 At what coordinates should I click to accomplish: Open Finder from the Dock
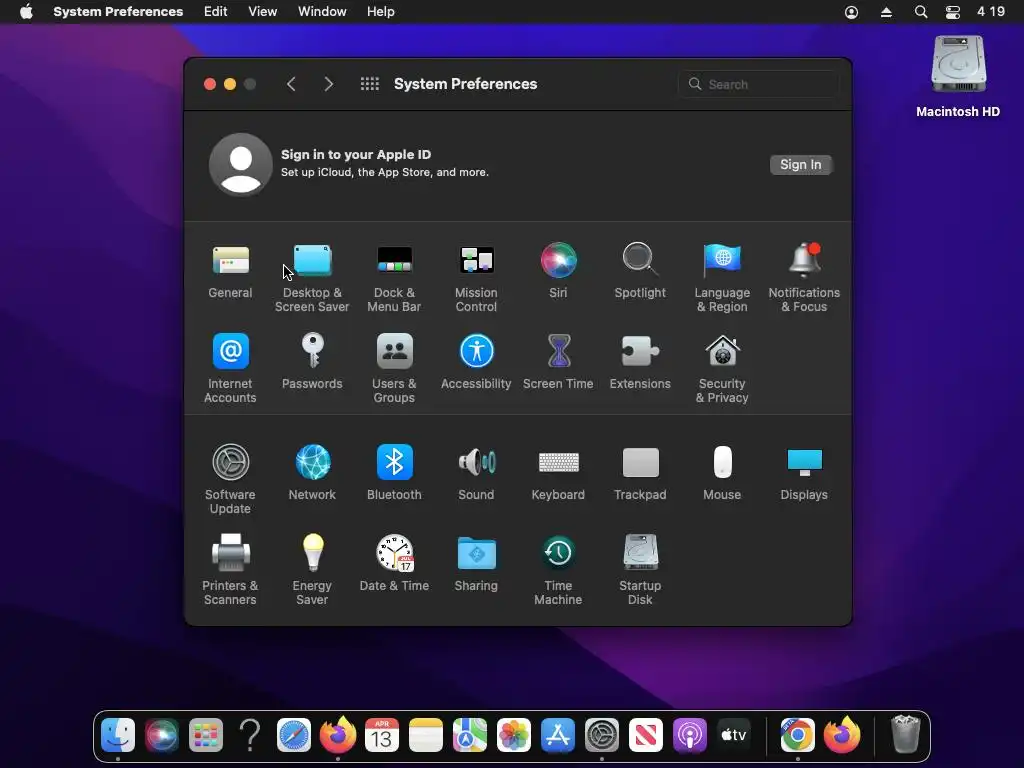click(118, 735)
